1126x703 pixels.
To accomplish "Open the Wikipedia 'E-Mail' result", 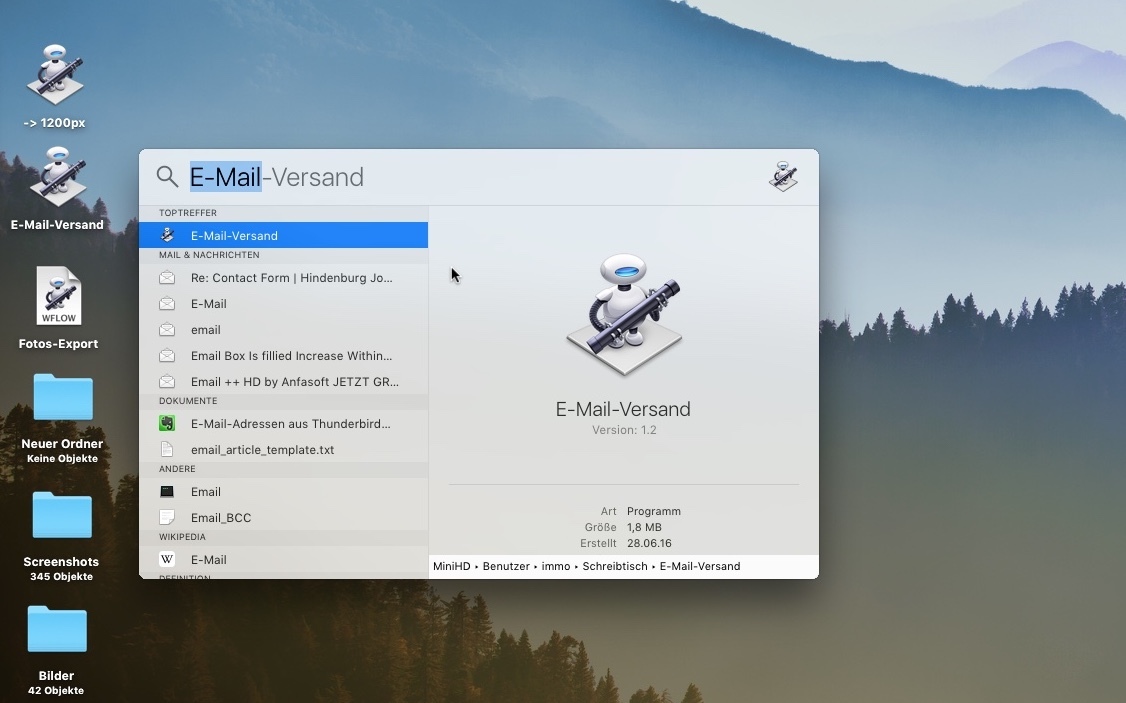I will coord(284,559).
